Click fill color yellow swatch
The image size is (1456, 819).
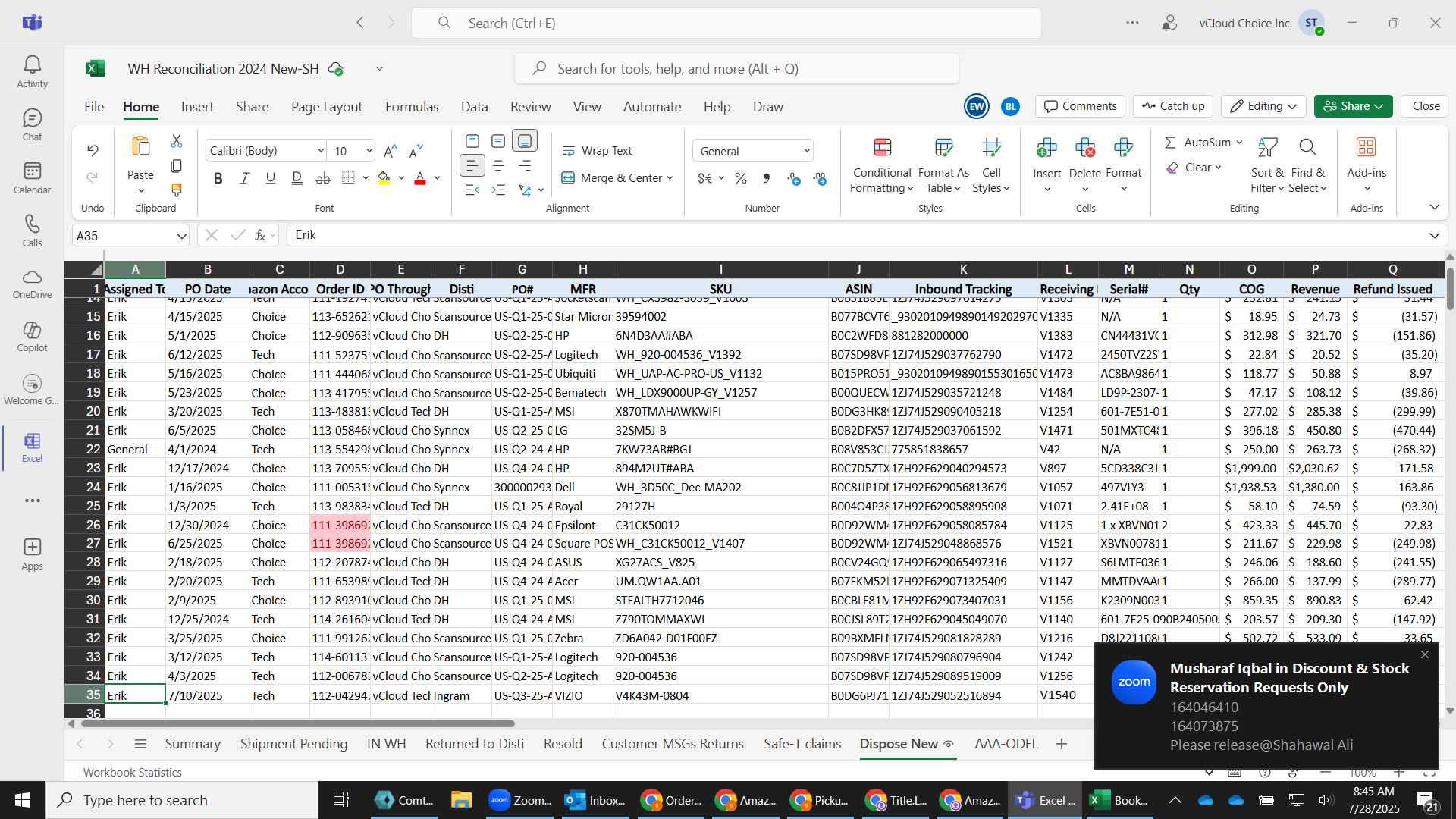384,178
